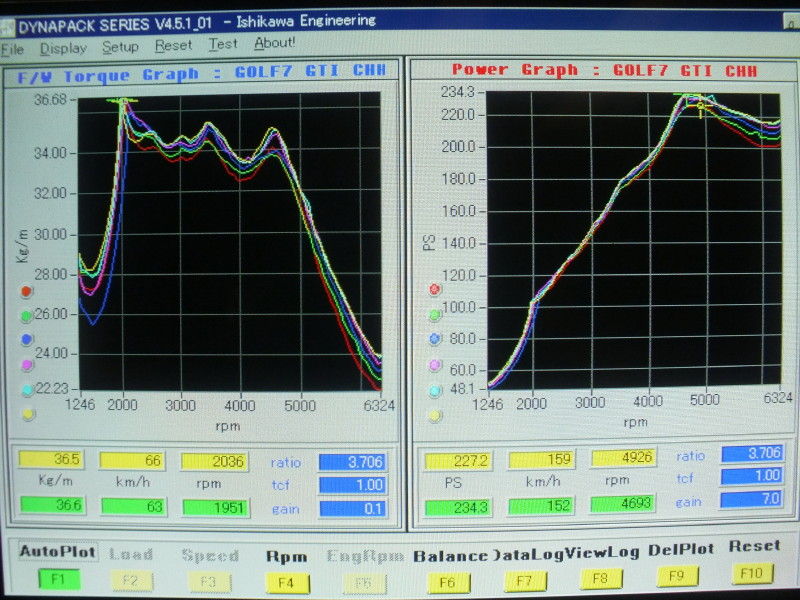Click the F6 Balance button
Viewport: 800px width, 600px height.
point(448,582)
